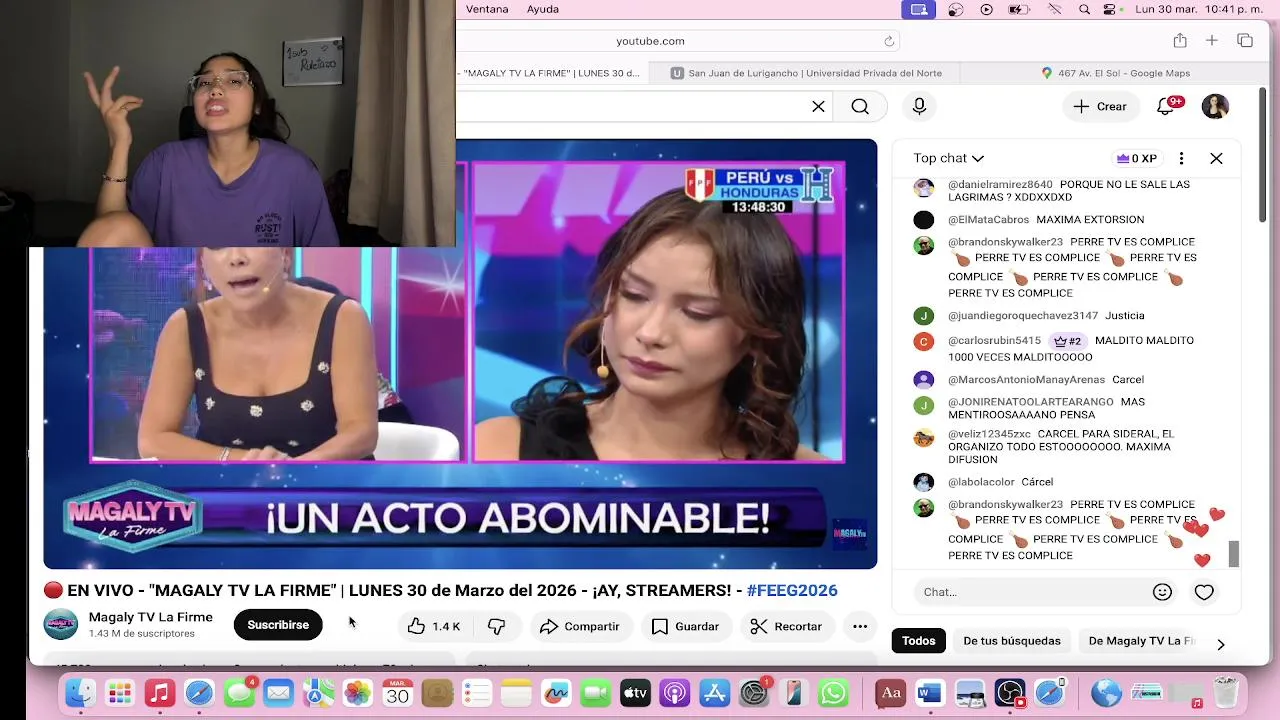Open Launchpad from the Dock
Image resolution: width=1280 pixels, height=720 pixels.
tap(120, 693)
